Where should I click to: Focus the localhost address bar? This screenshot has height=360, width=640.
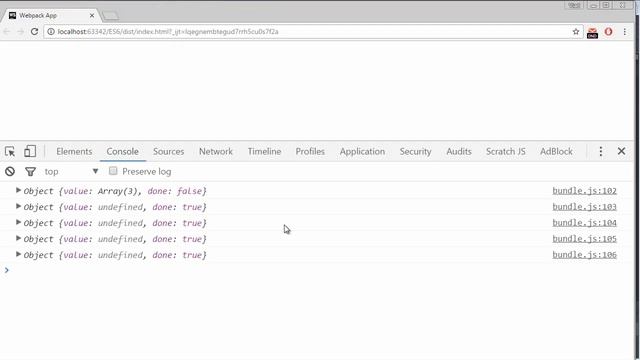pos(312,31)
